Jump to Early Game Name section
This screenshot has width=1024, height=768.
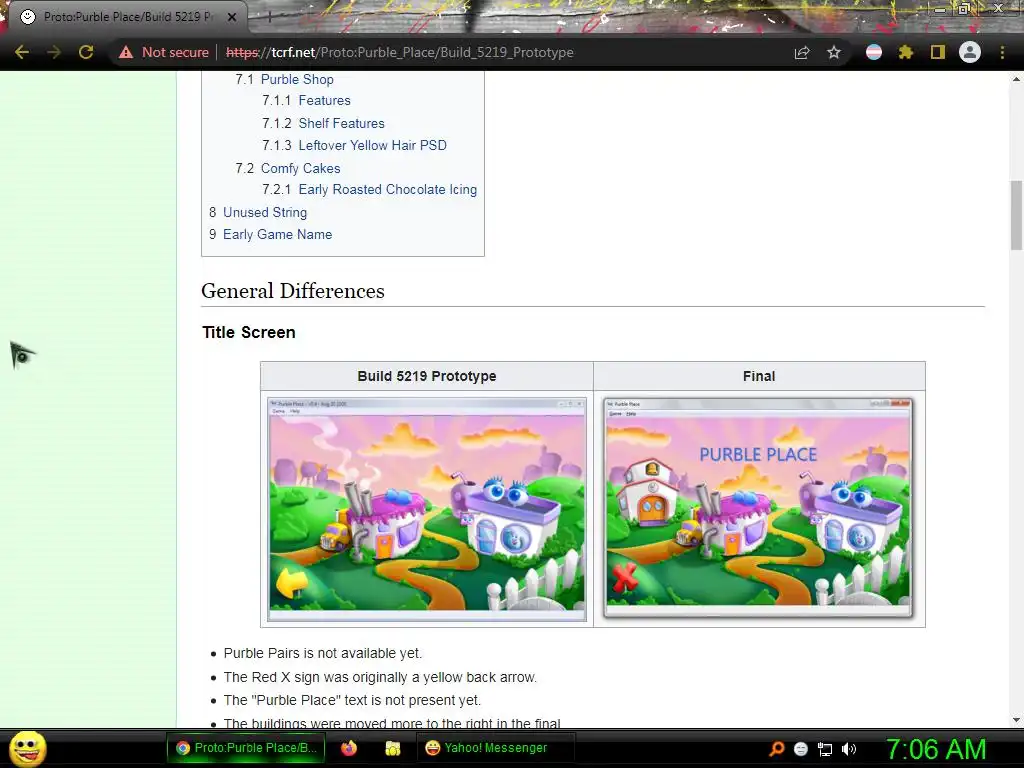[278, 234]
